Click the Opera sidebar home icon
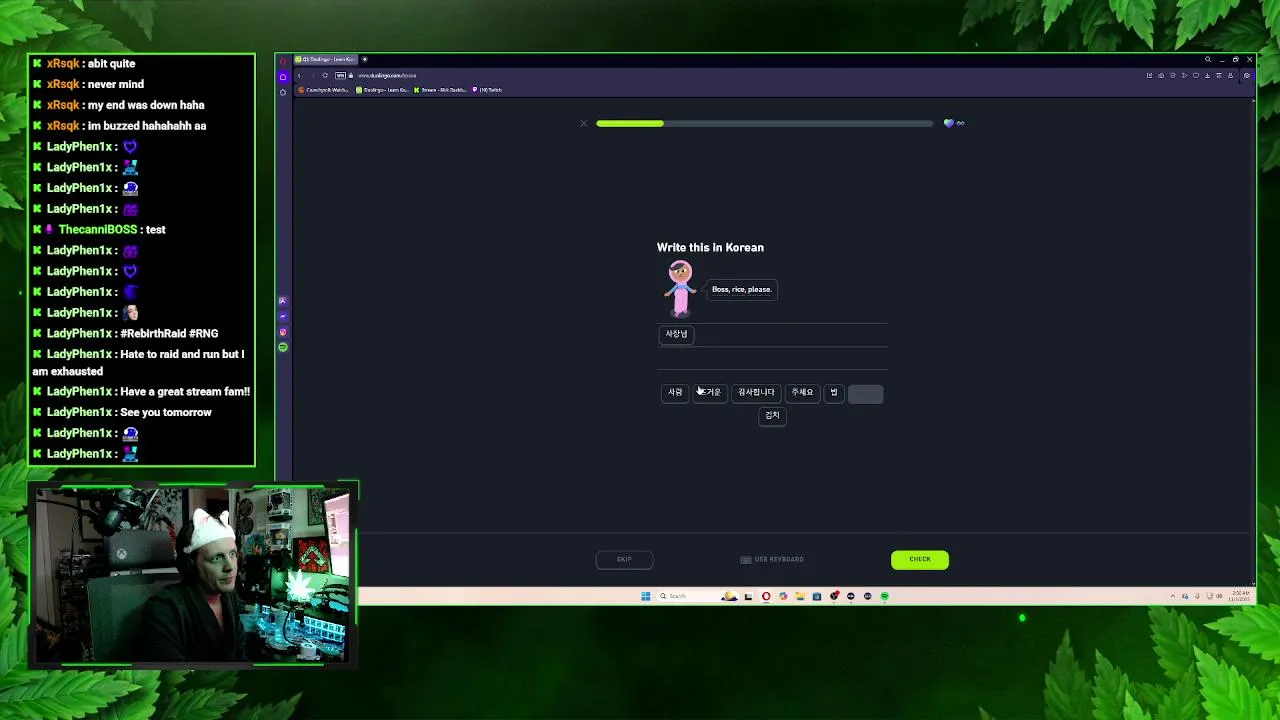1280x720 pixels. pos(283,76)
